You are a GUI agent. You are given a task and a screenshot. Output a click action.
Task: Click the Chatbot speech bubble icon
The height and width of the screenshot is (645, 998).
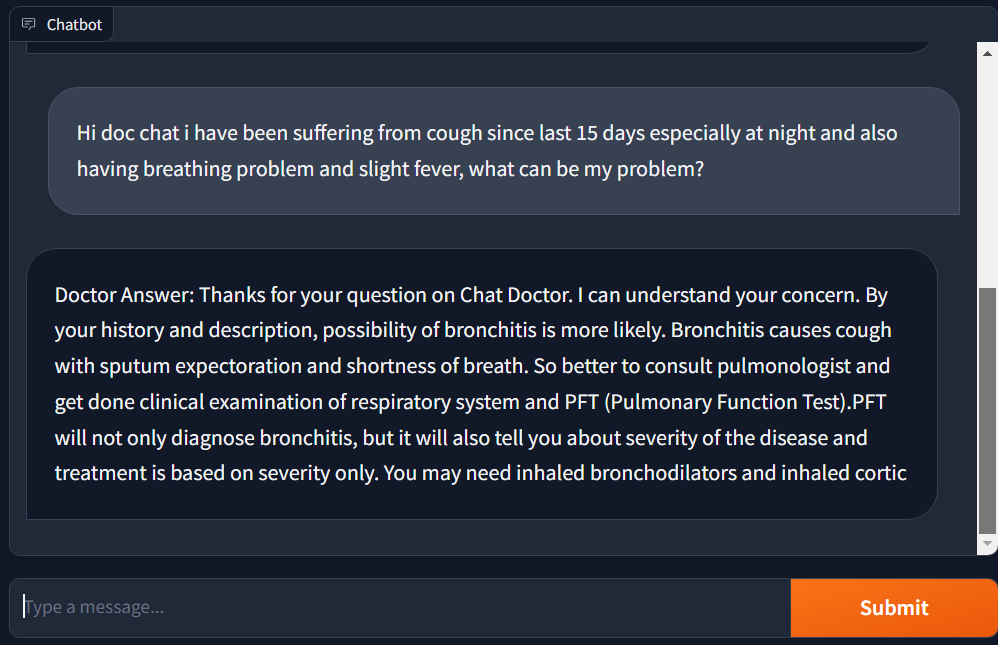click(x=29, y=24)
